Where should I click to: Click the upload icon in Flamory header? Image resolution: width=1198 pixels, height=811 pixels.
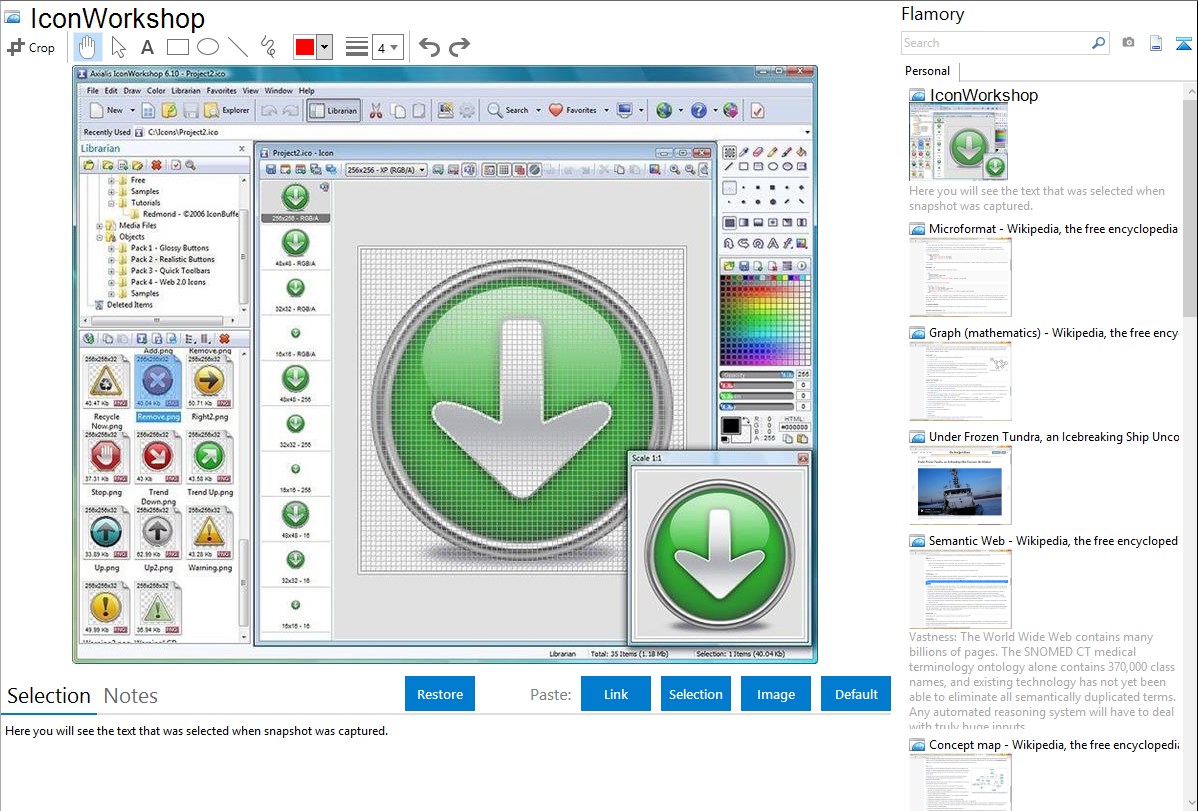click(x=1183, y=43)
